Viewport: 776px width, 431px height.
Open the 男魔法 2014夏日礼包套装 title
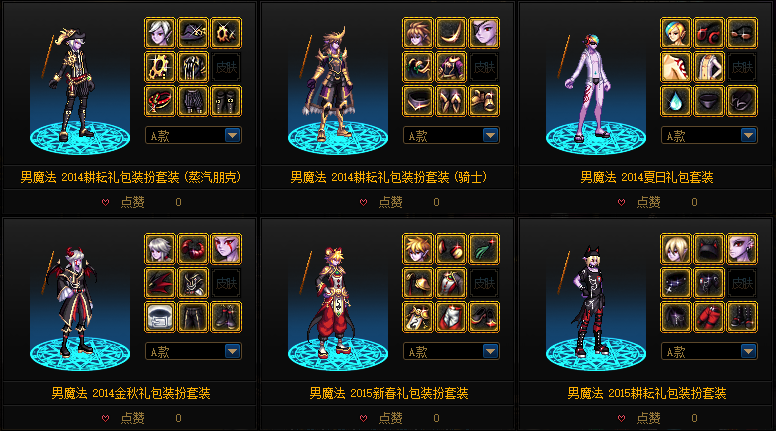[646, 177]
